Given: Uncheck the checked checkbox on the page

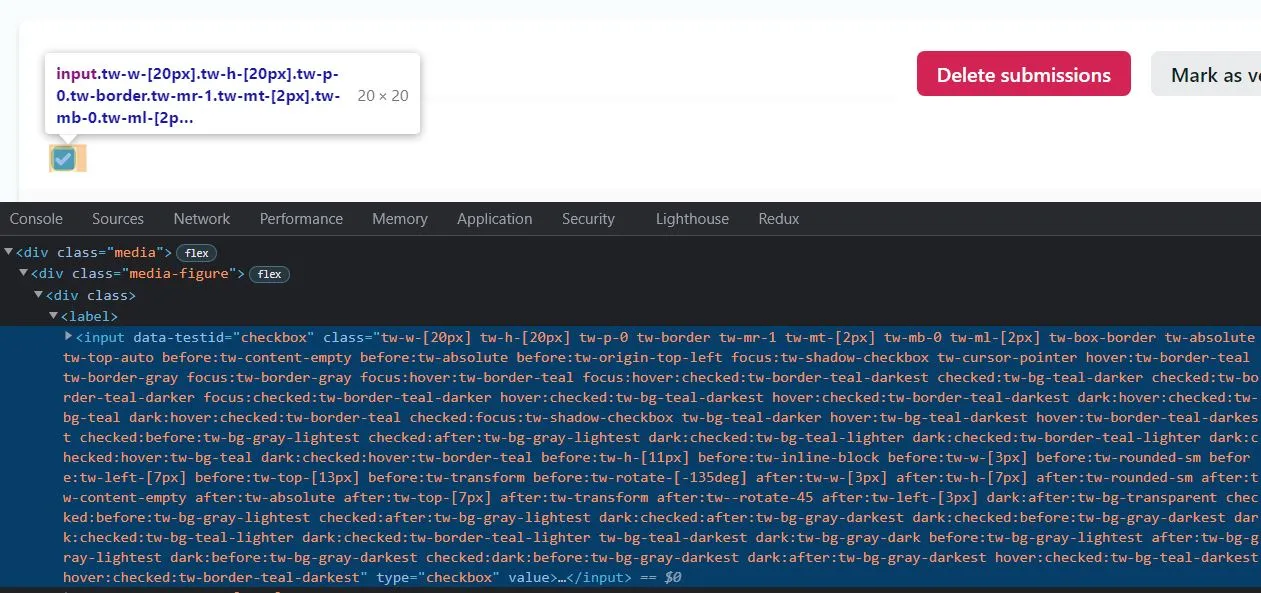Looking at the screenshot, I should 66,158.
